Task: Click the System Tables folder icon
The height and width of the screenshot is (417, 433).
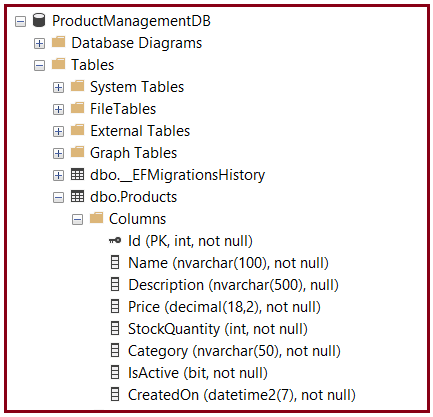Action: click(78, 86)
